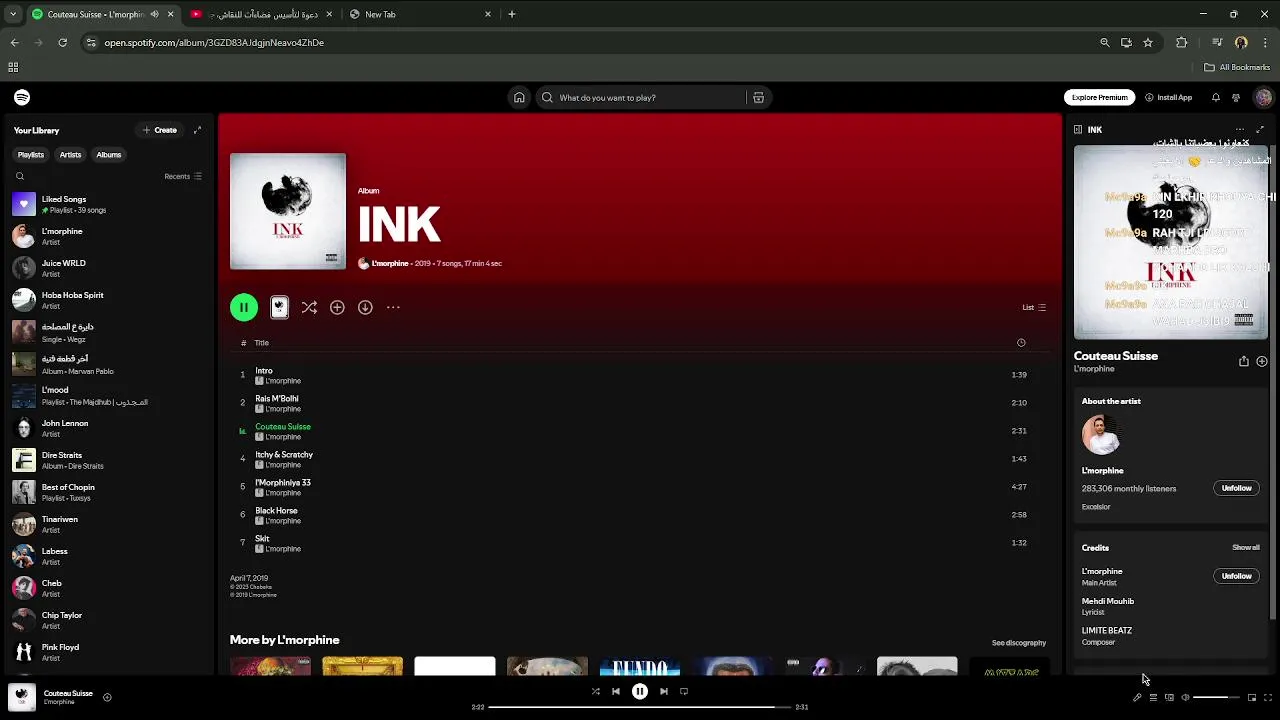The width and height of the screenshot is (1280, 720).
Task: Pause playback in the bottom player bar
Action: pyautogui.click(x=640, y=691)
